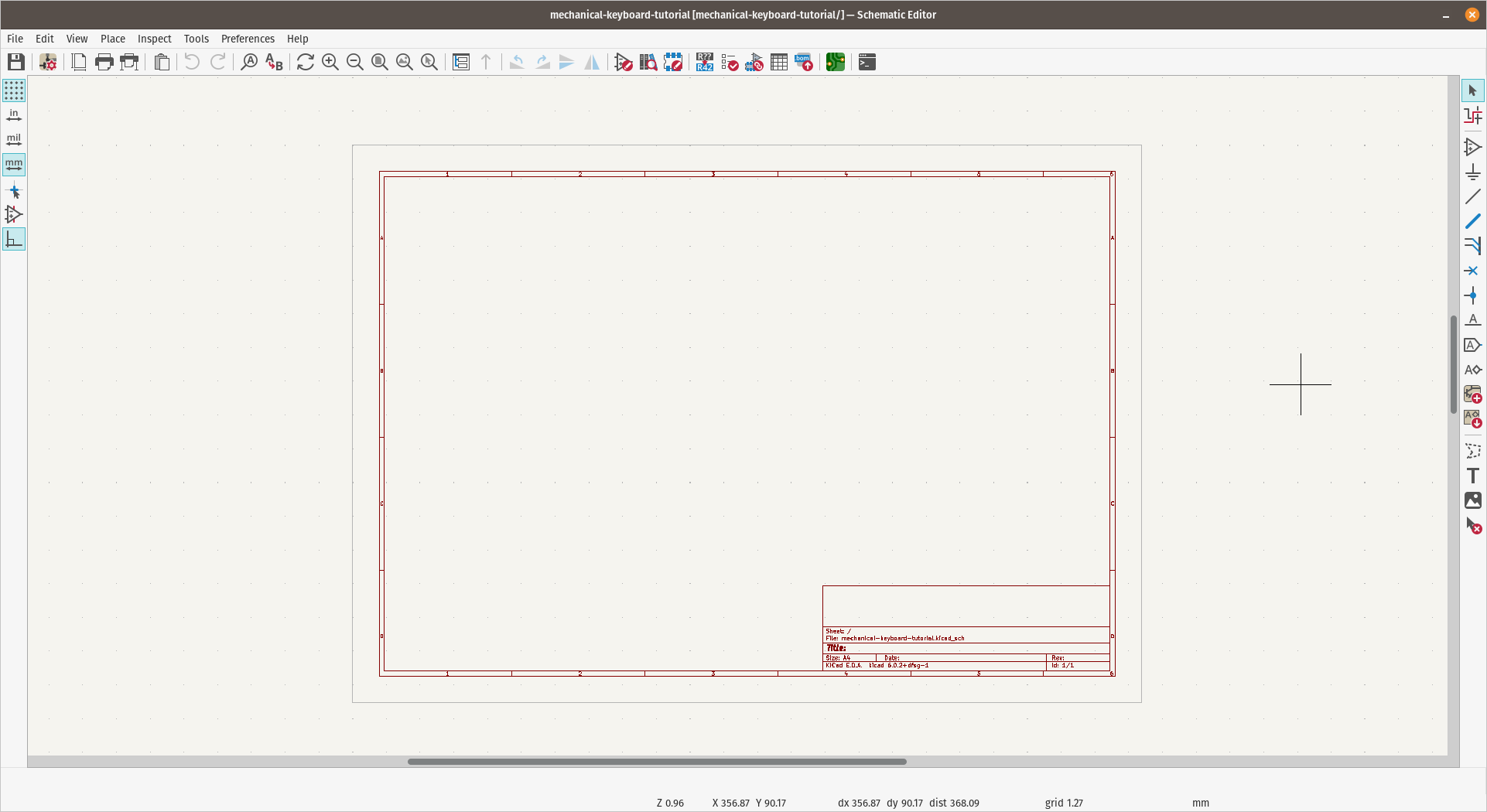Switch units to inches
The image size is (1487, 812).
click(14, 114)
